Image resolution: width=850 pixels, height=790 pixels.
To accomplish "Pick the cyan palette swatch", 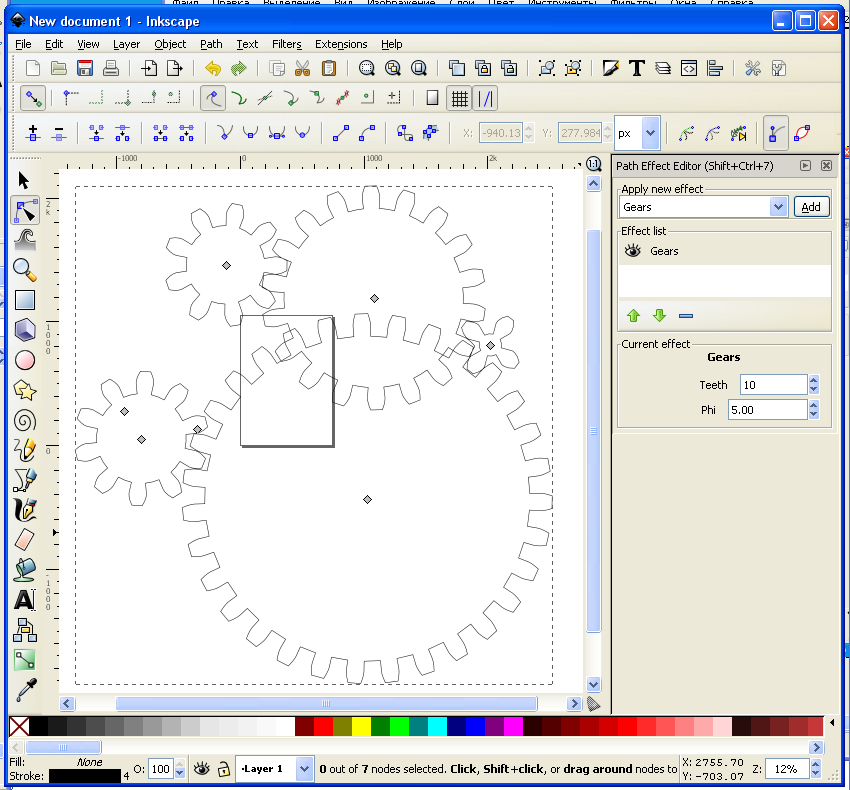I will coord(437,727).
